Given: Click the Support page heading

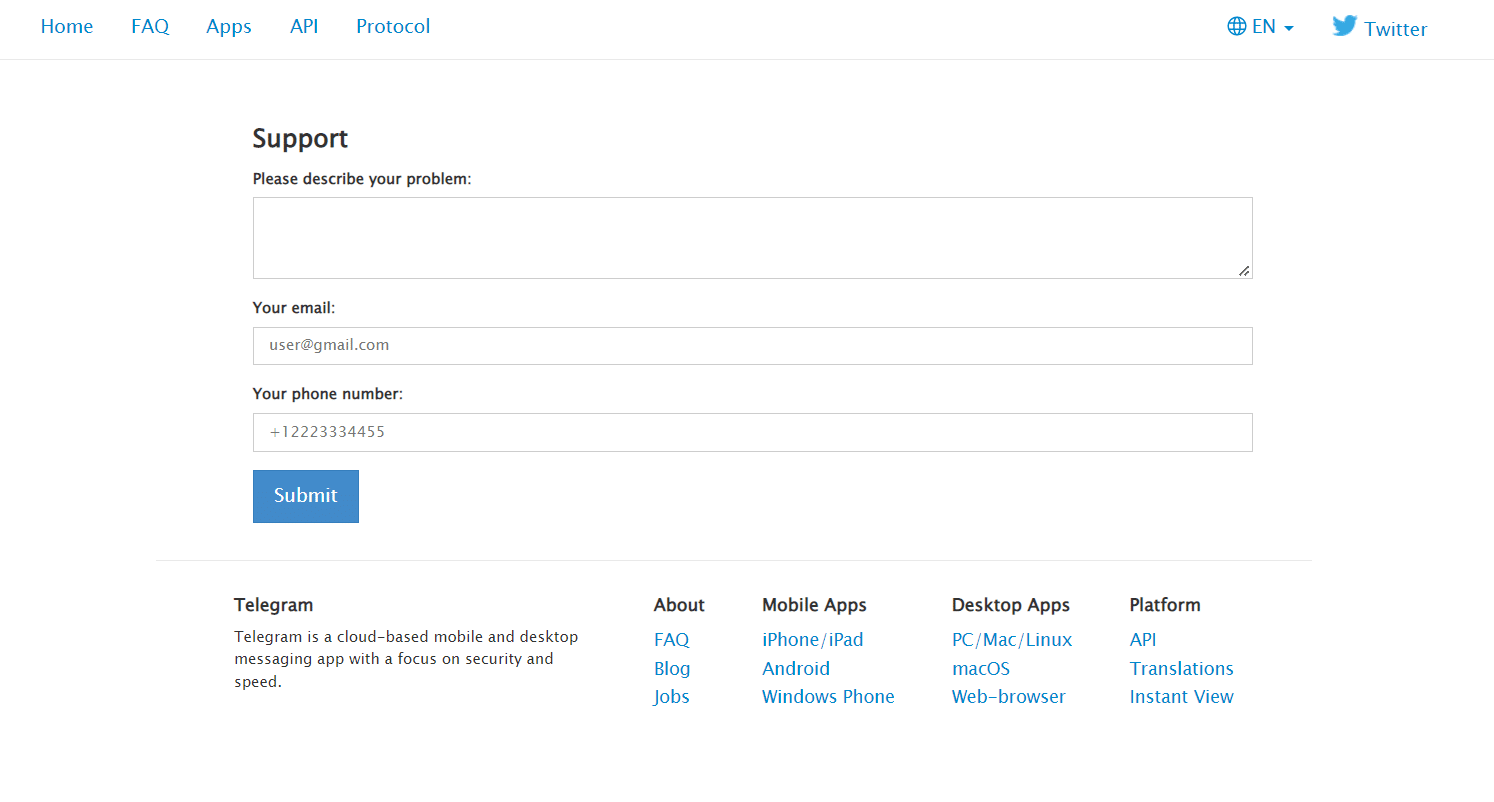Looking at the screenshot, I should pos(300,139).
